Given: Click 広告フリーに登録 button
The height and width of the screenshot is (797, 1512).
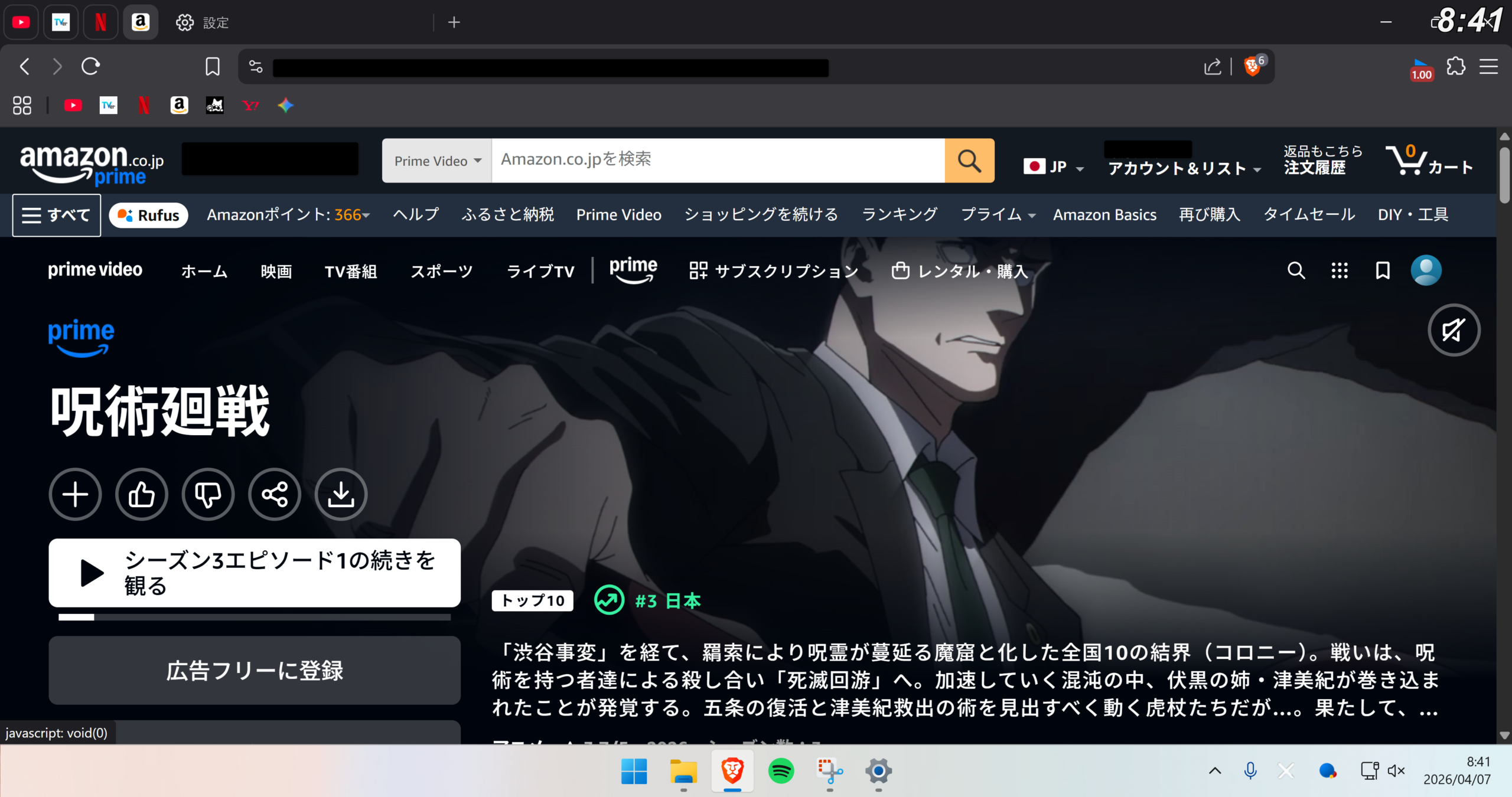Looking at the screenshot, I should point(255,670).
